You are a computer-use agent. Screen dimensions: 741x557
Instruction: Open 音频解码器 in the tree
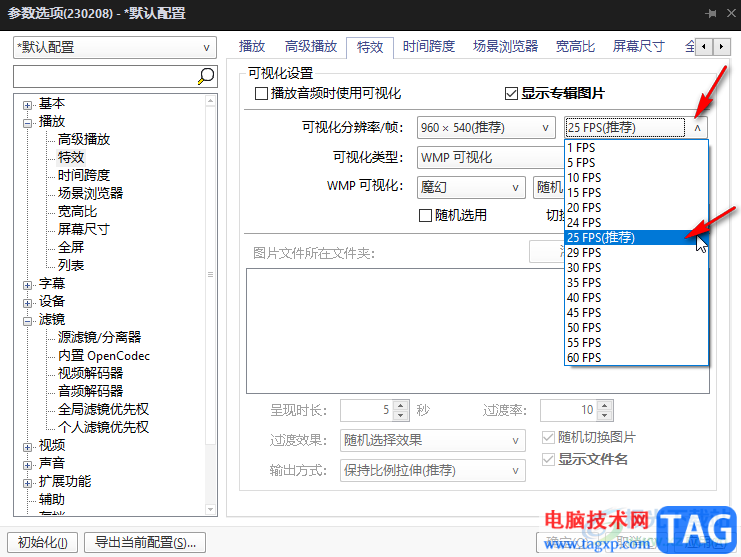(x=90, y=391)
